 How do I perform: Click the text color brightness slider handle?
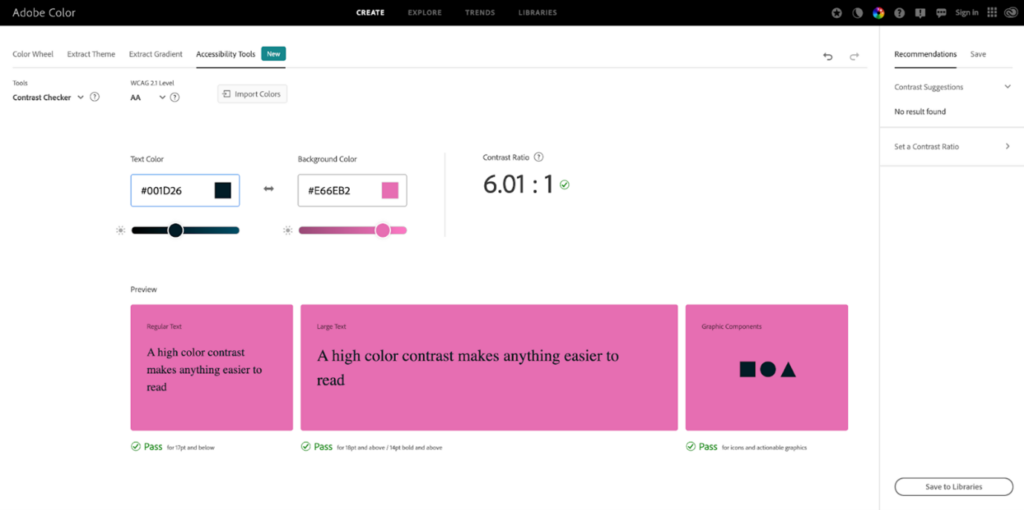(x=175, y=230)
